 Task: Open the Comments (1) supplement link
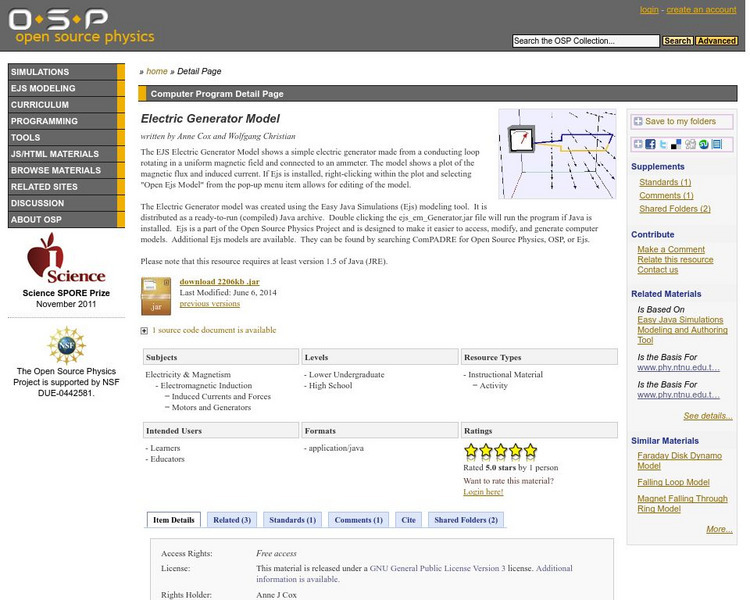tap(666, 196)
